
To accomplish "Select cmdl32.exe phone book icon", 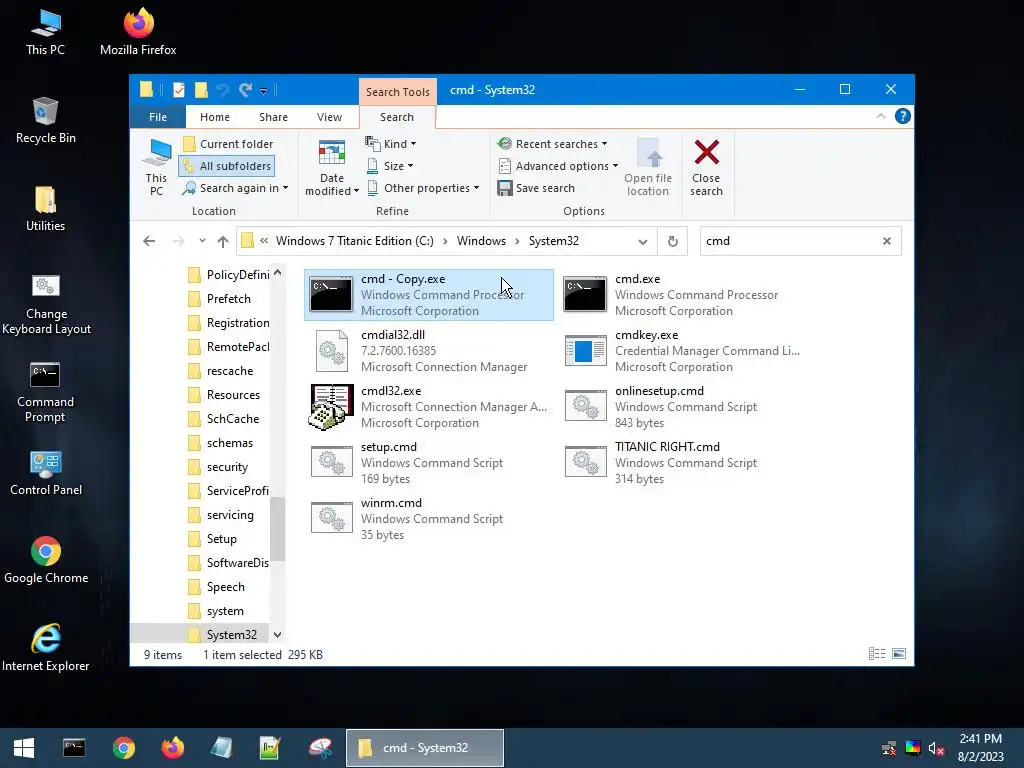I will tap(331, 407).
